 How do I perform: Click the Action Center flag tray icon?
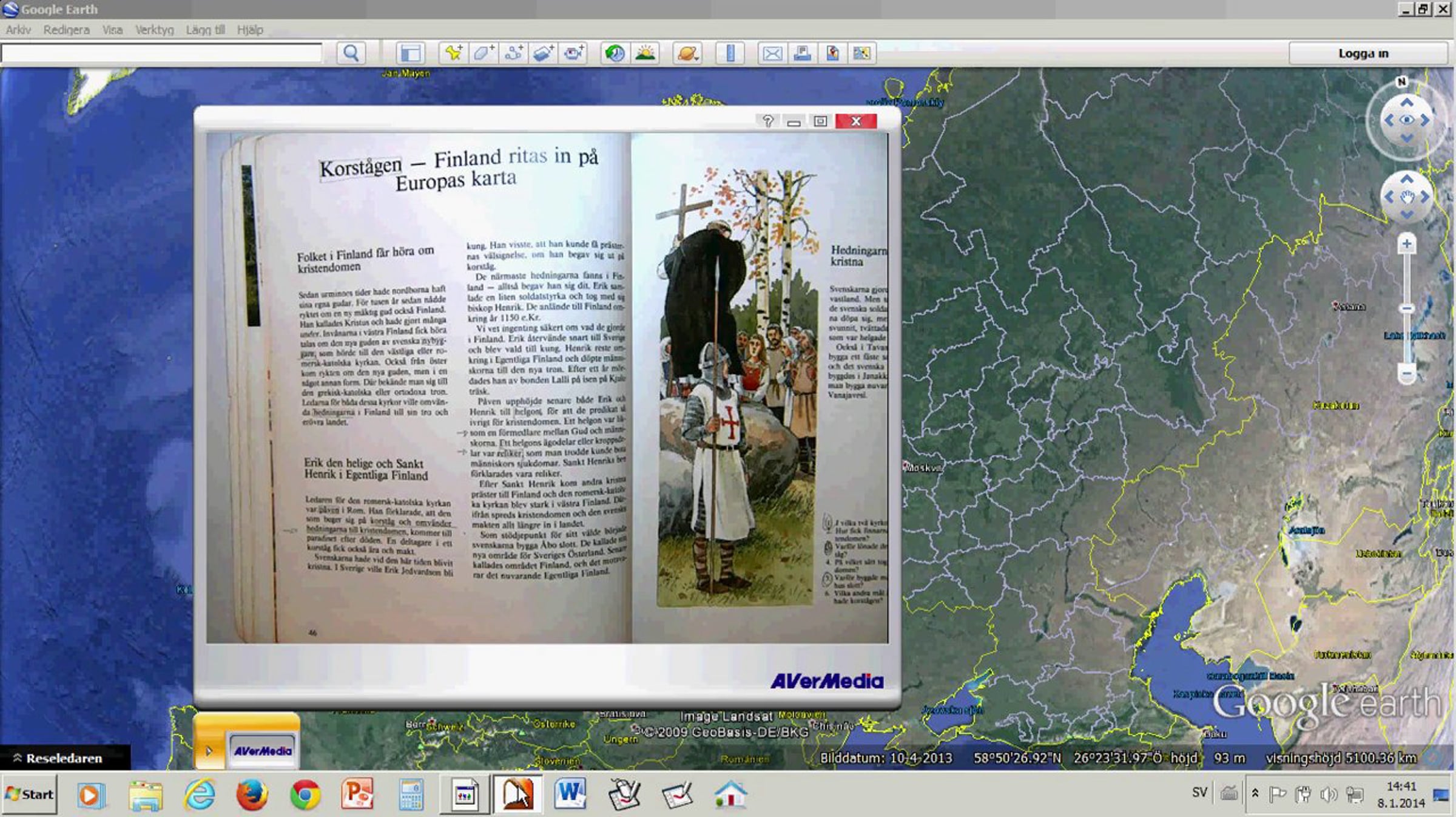click(x=1277, y=794)
